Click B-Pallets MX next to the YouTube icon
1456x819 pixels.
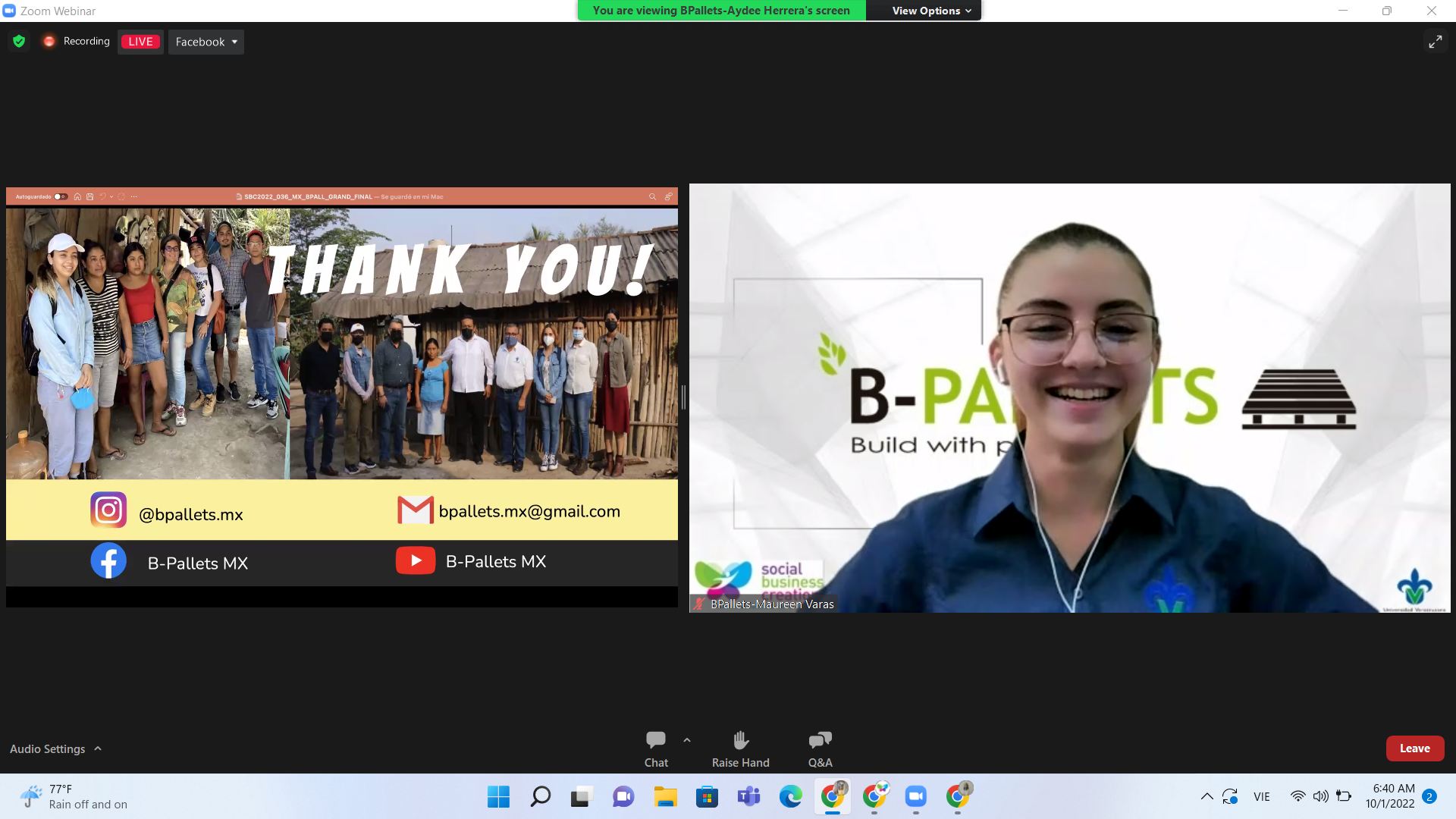496,562
